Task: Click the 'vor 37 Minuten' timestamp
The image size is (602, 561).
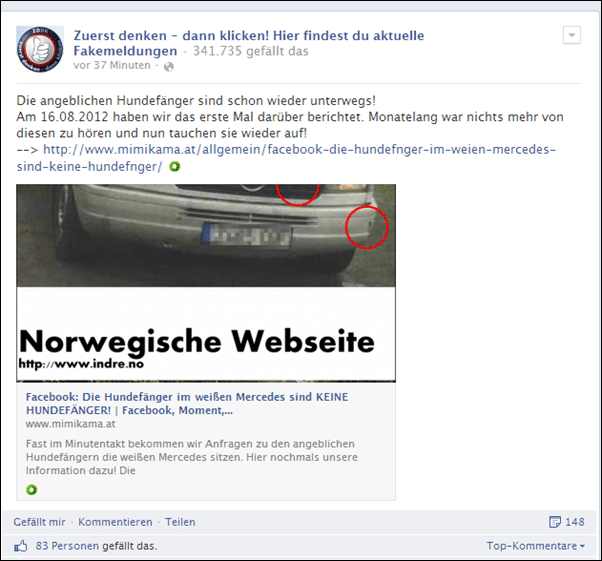Action: [112, 65]
